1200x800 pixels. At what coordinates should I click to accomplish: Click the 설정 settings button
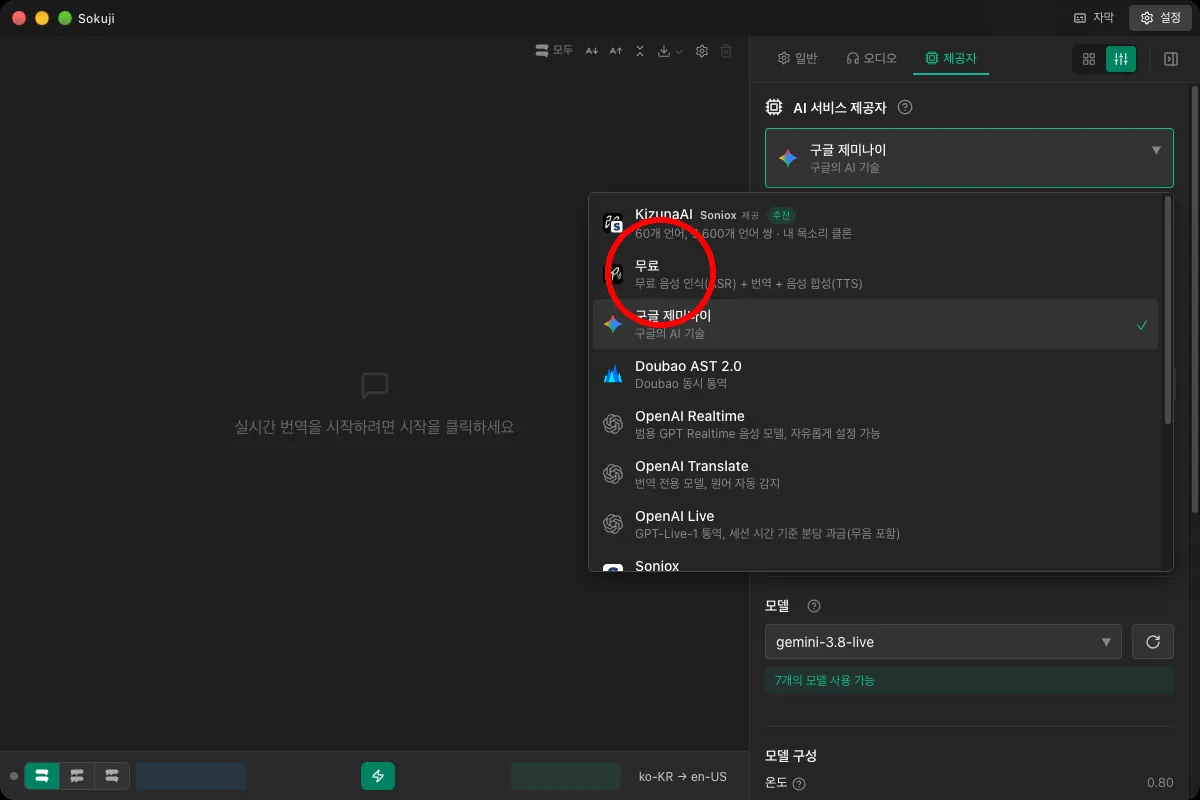tap(1160, 18)
